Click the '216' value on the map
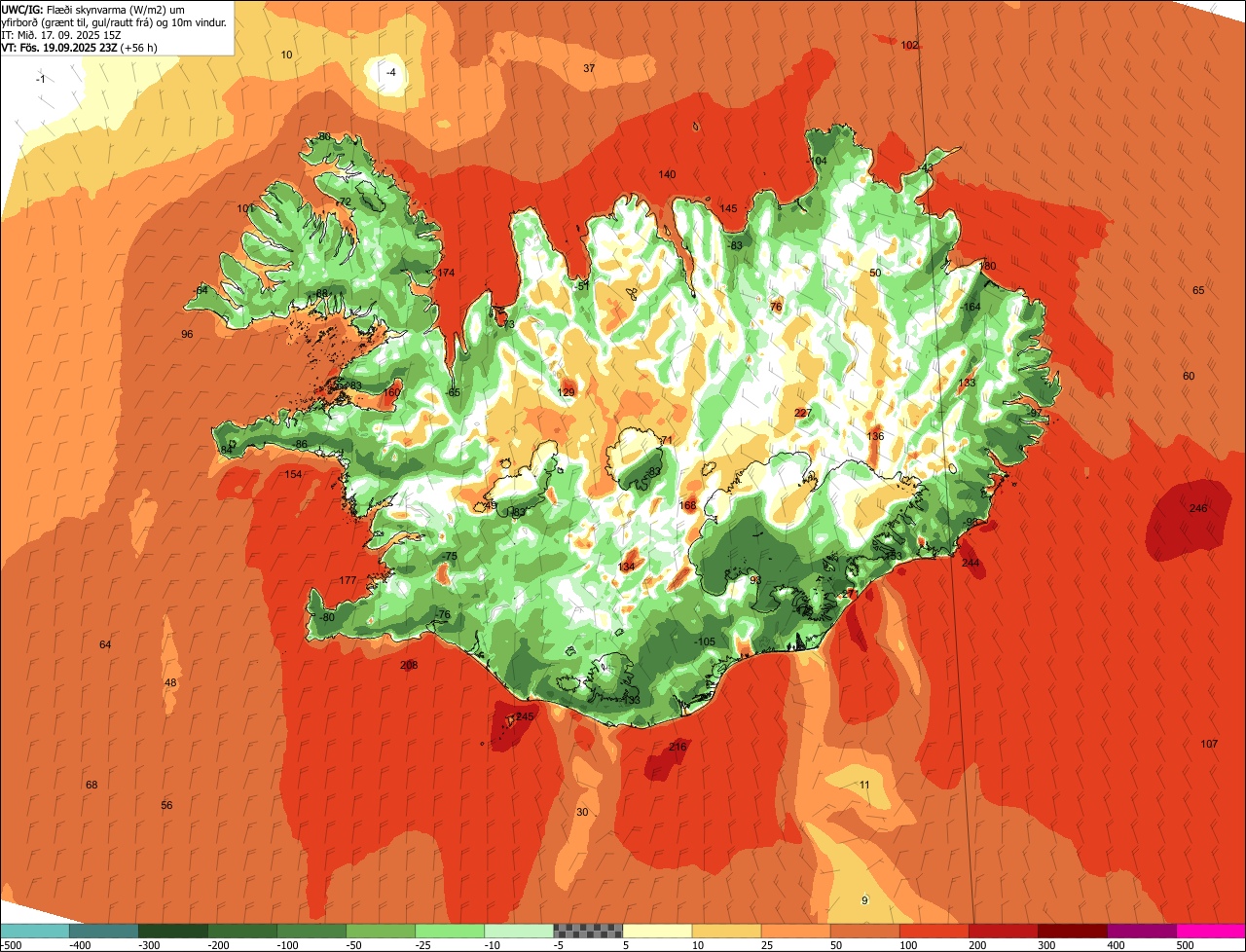This screenshot has width=1246, height=952. point(678,747)
